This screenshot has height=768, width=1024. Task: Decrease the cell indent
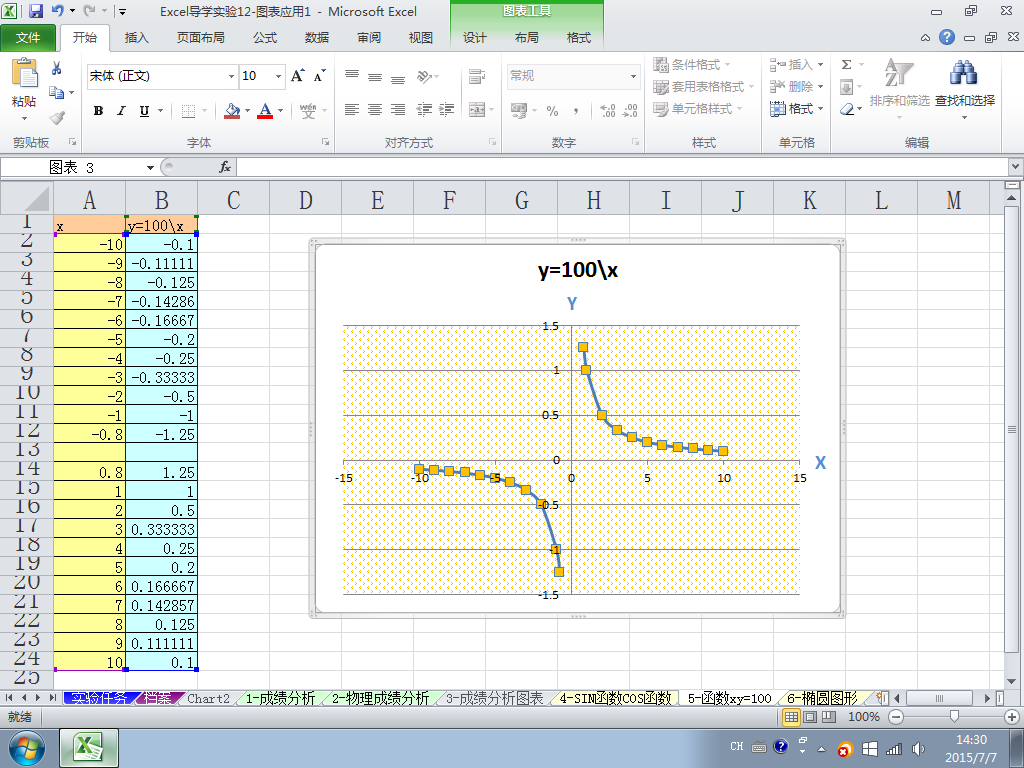tap(424, 110)
